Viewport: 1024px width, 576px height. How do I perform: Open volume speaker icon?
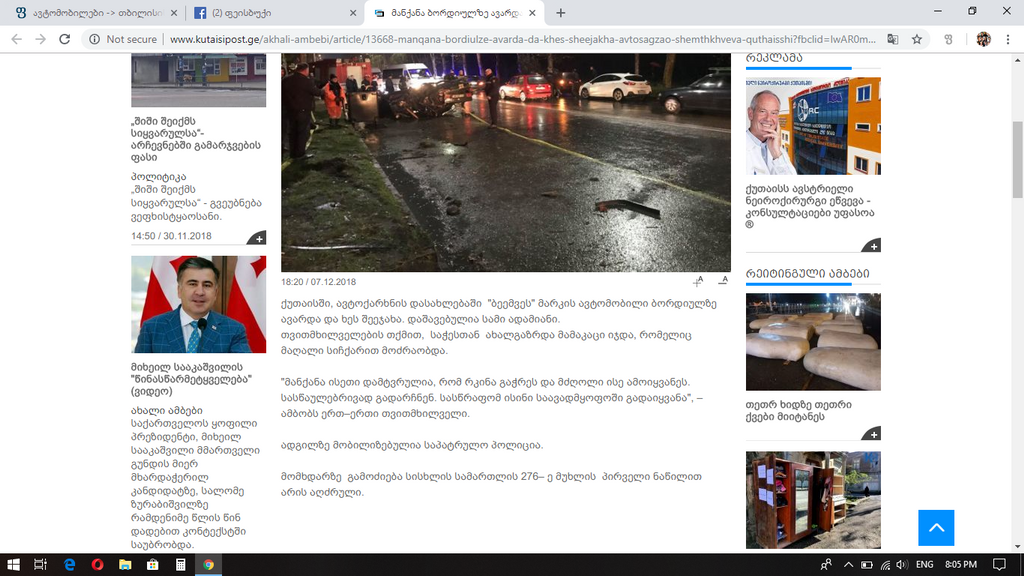click(x=902, y=564)
